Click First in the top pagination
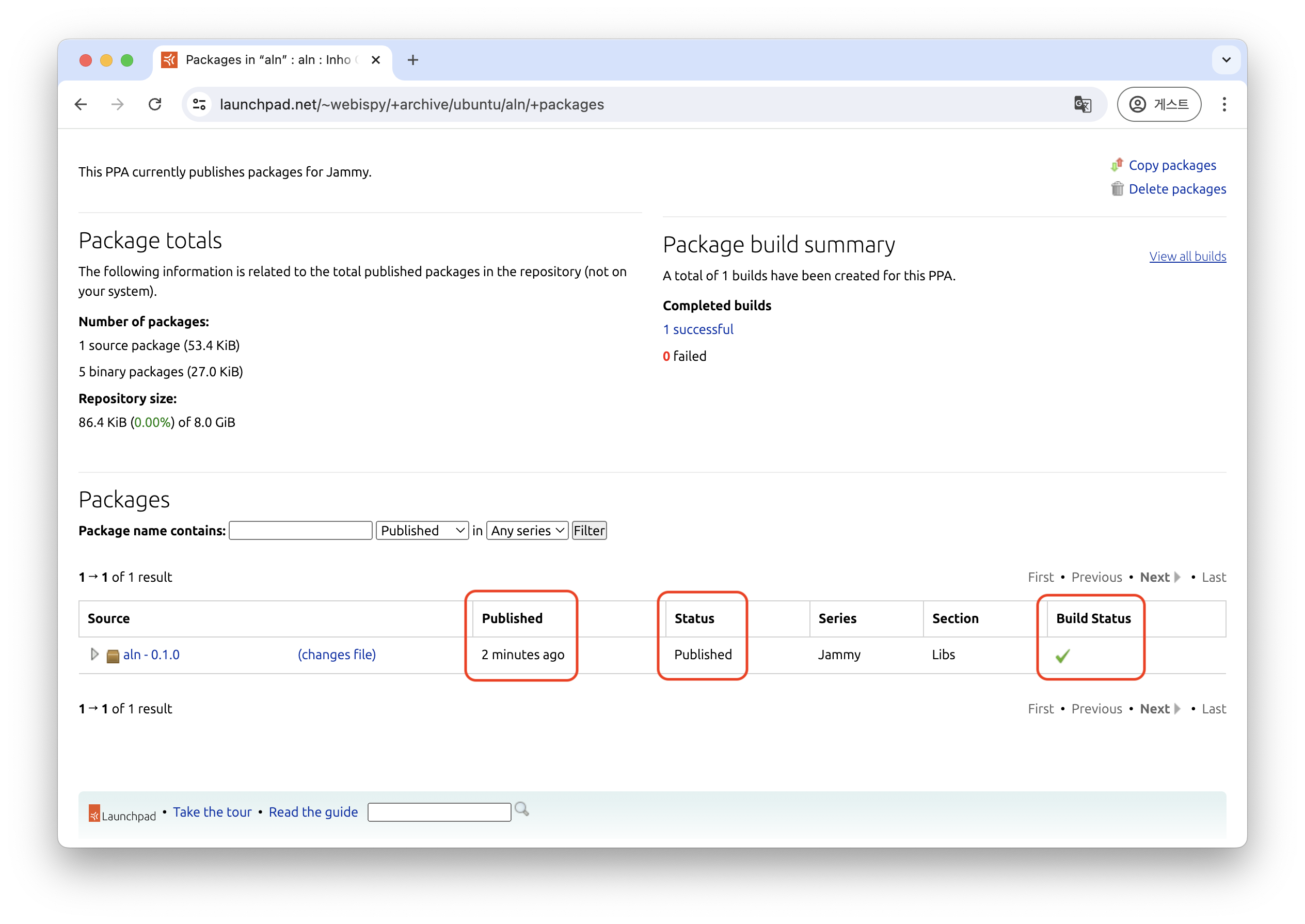The image size is (1305, 924). click(1041, 578)
